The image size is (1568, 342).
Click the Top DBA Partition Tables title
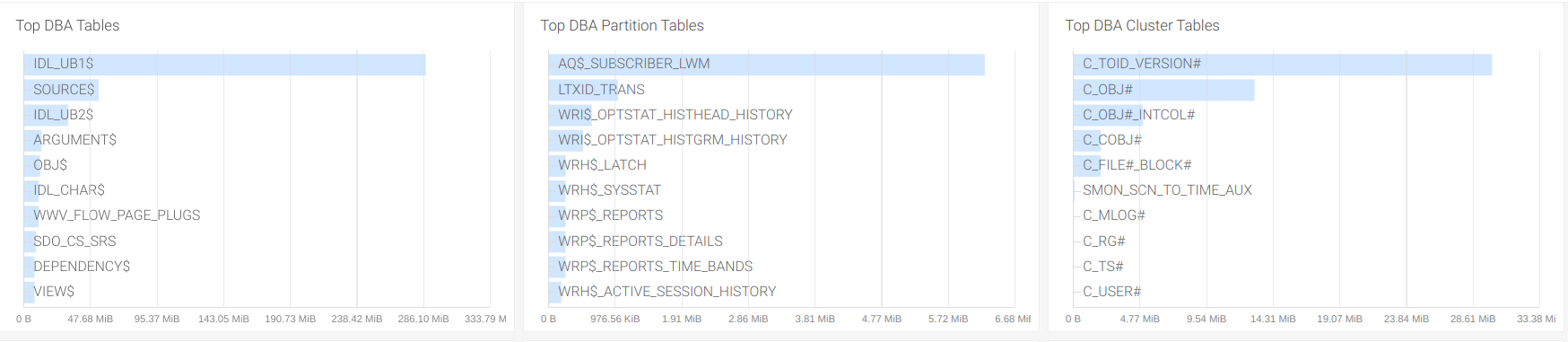click(x=622, y=25)
